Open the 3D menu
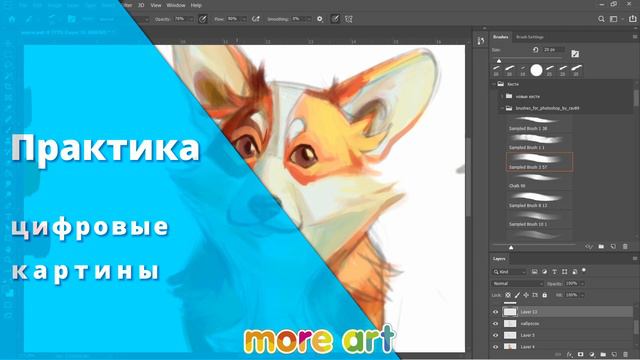The width and height of the screenshot is (640, 360). tap(141, 5)
